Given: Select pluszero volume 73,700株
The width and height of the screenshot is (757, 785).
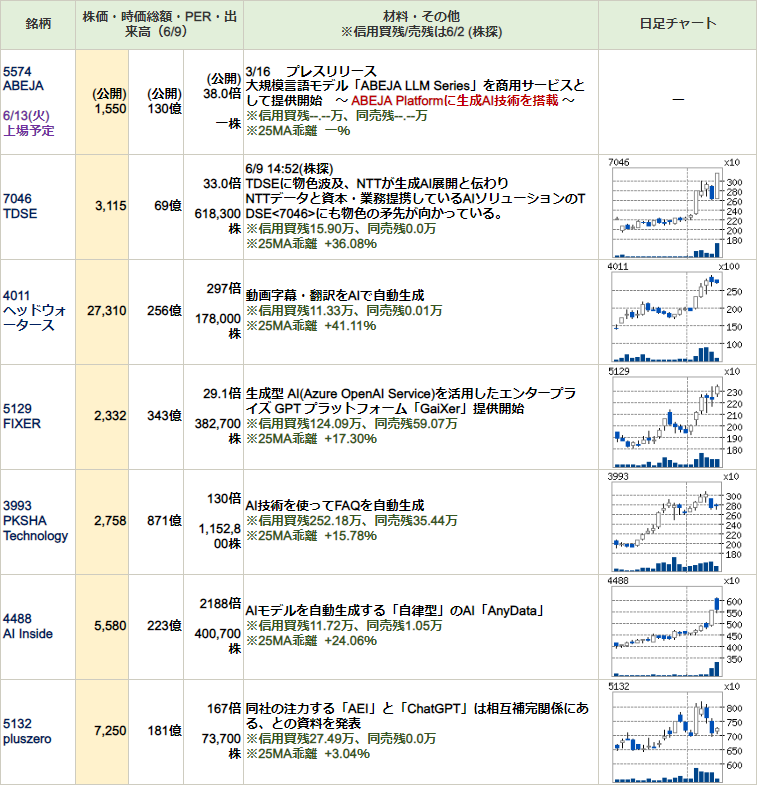Looking at the screenshot, I should 221,746.
